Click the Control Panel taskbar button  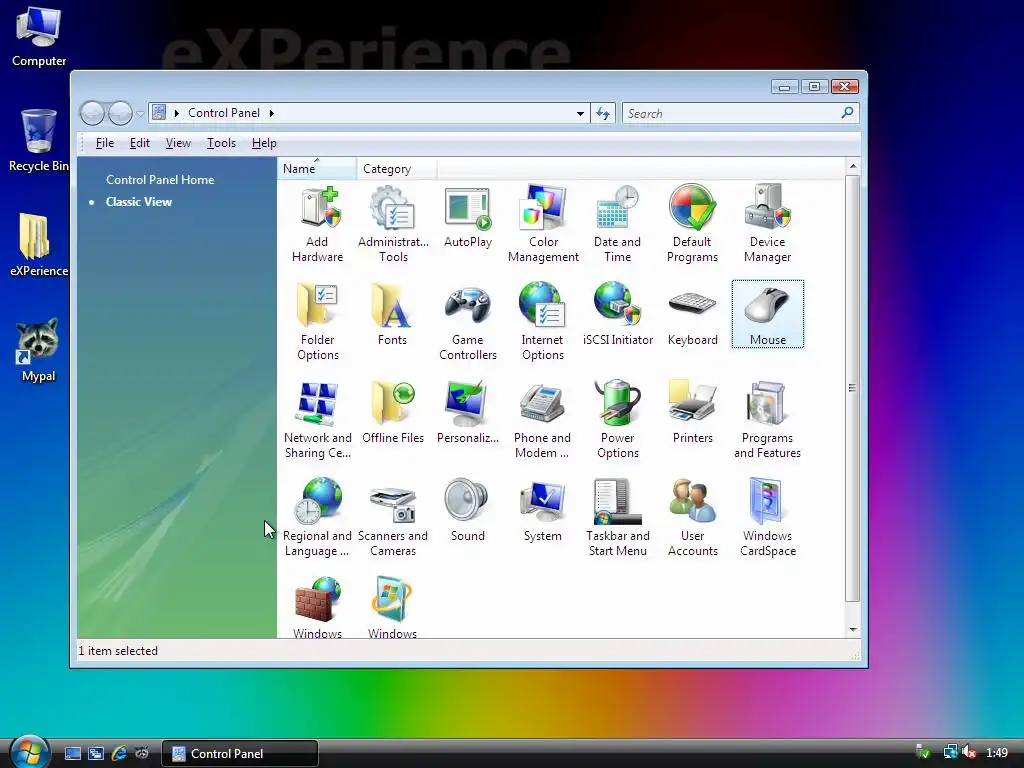point(240,754)
